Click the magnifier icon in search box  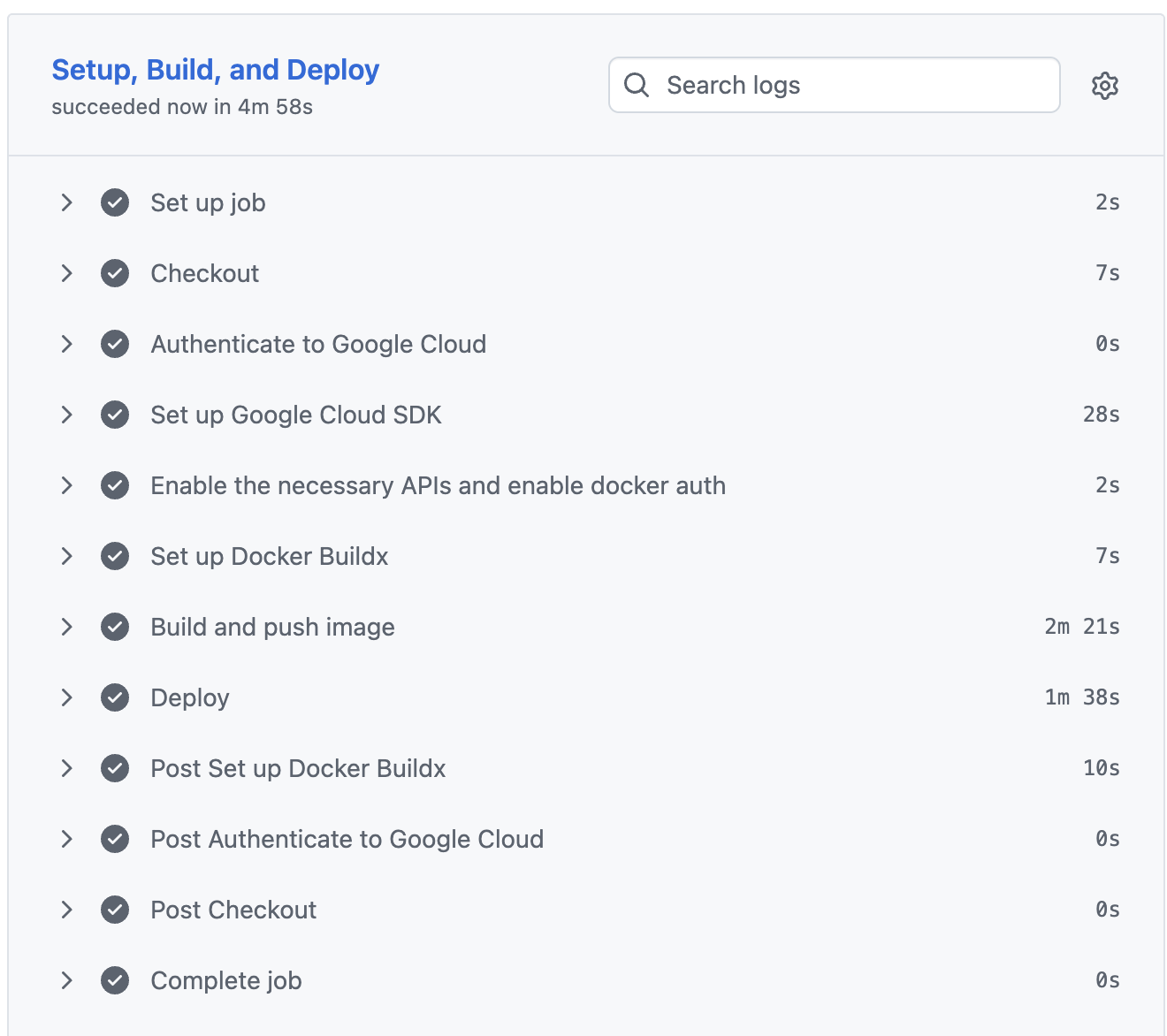[x=637, y=85]
